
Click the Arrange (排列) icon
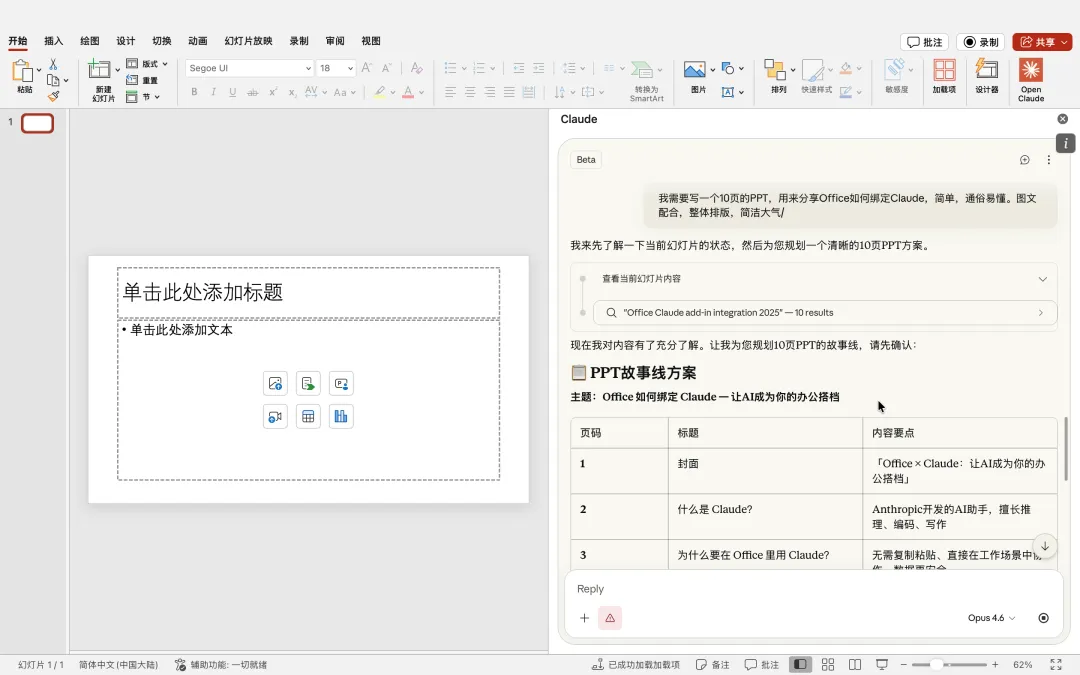[x=775, y=70]
